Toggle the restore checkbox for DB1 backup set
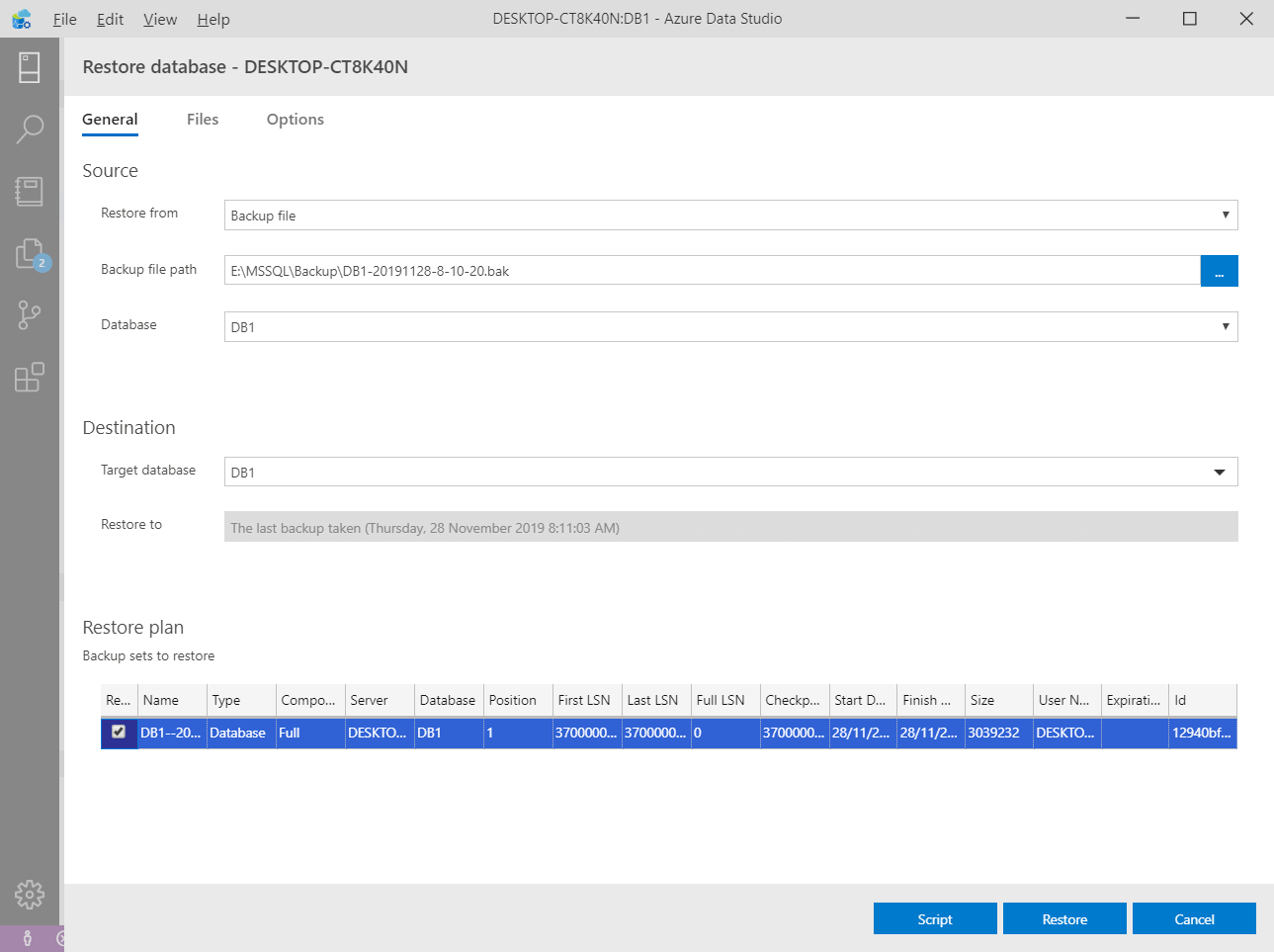 119,732
